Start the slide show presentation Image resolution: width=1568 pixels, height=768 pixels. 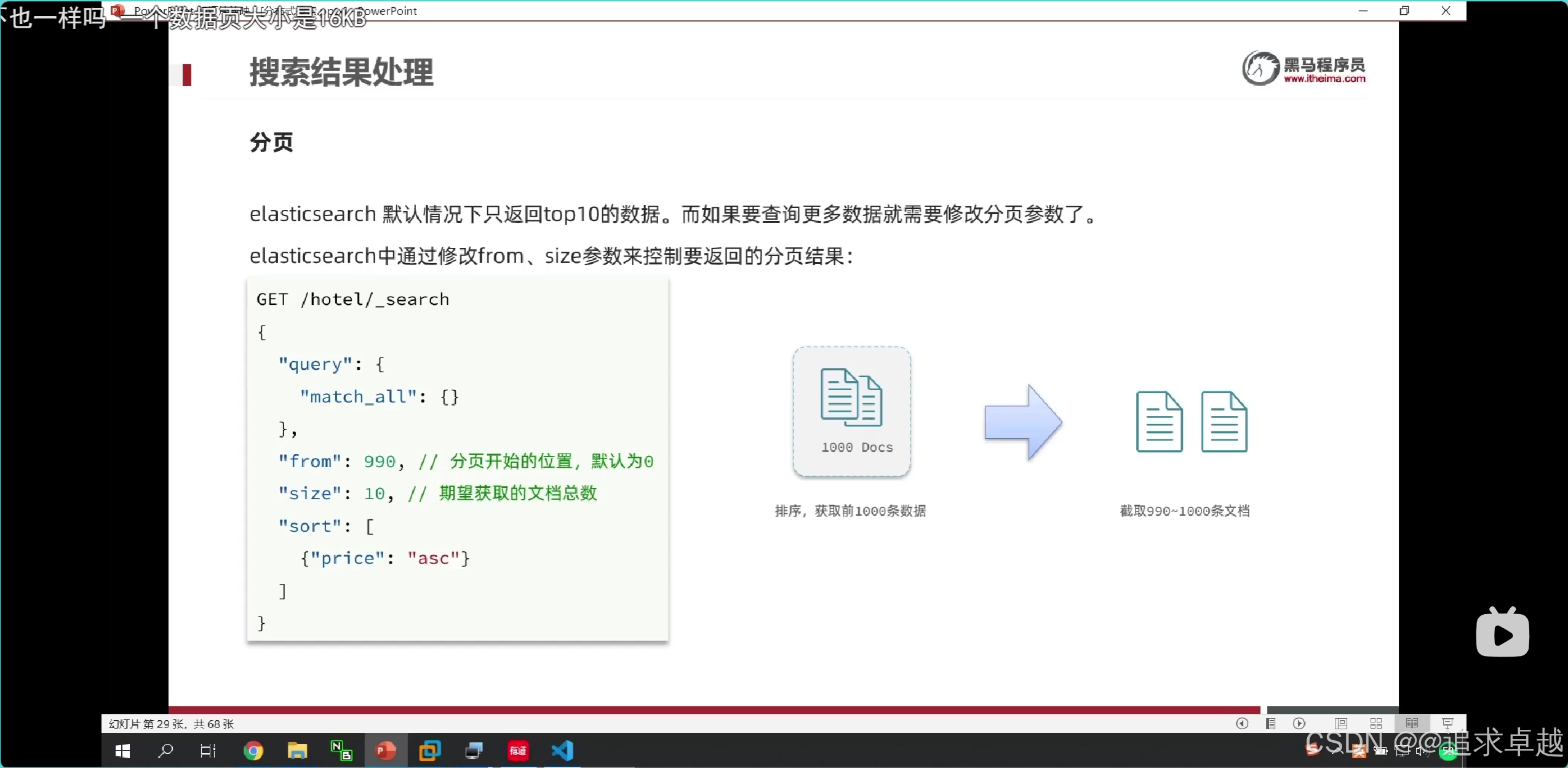[x=1447, y=724]
